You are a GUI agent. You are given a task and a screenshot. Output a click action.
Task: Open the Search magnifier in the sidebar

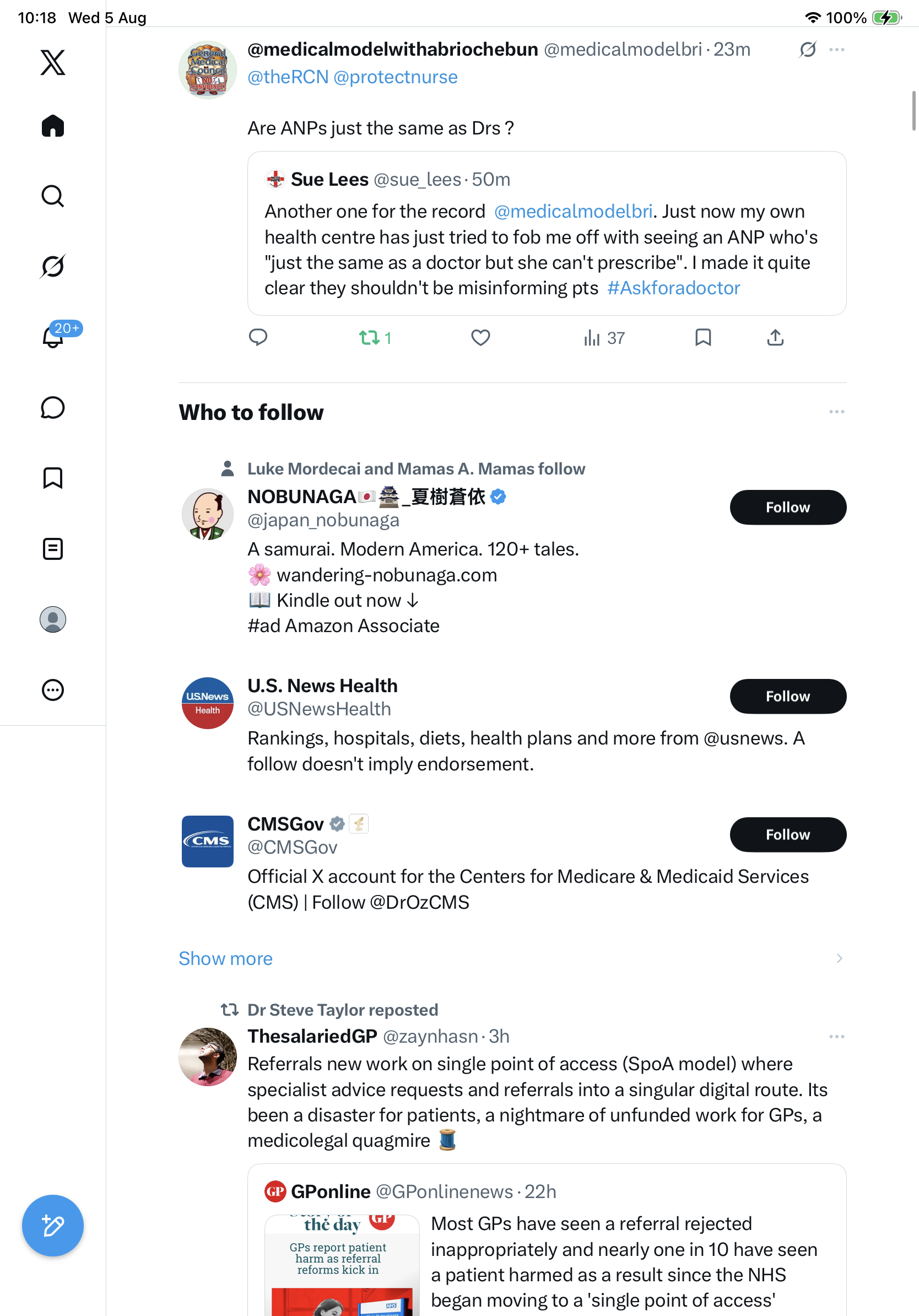pos(53,196)
